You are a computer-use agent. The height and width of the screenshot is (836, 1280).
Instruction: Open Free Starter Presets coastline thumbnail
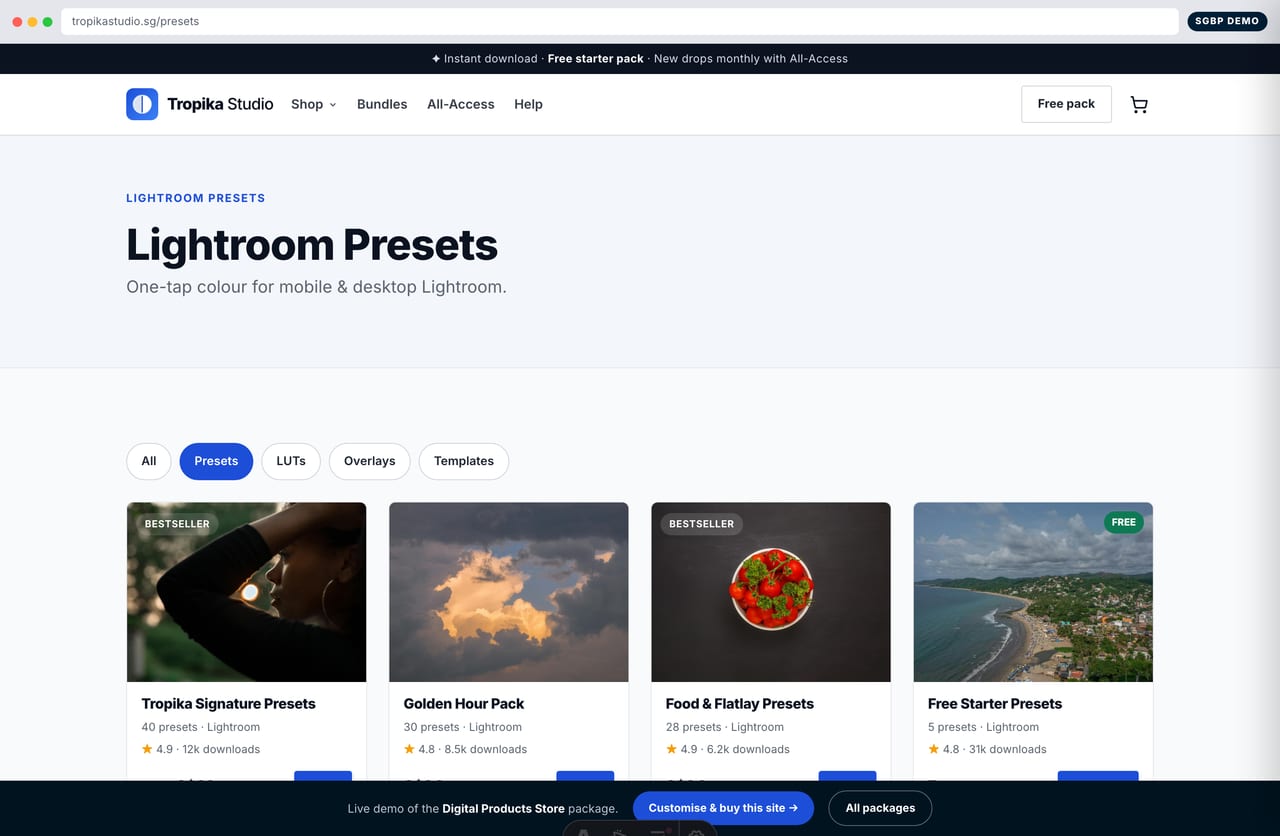point(1033,592)
